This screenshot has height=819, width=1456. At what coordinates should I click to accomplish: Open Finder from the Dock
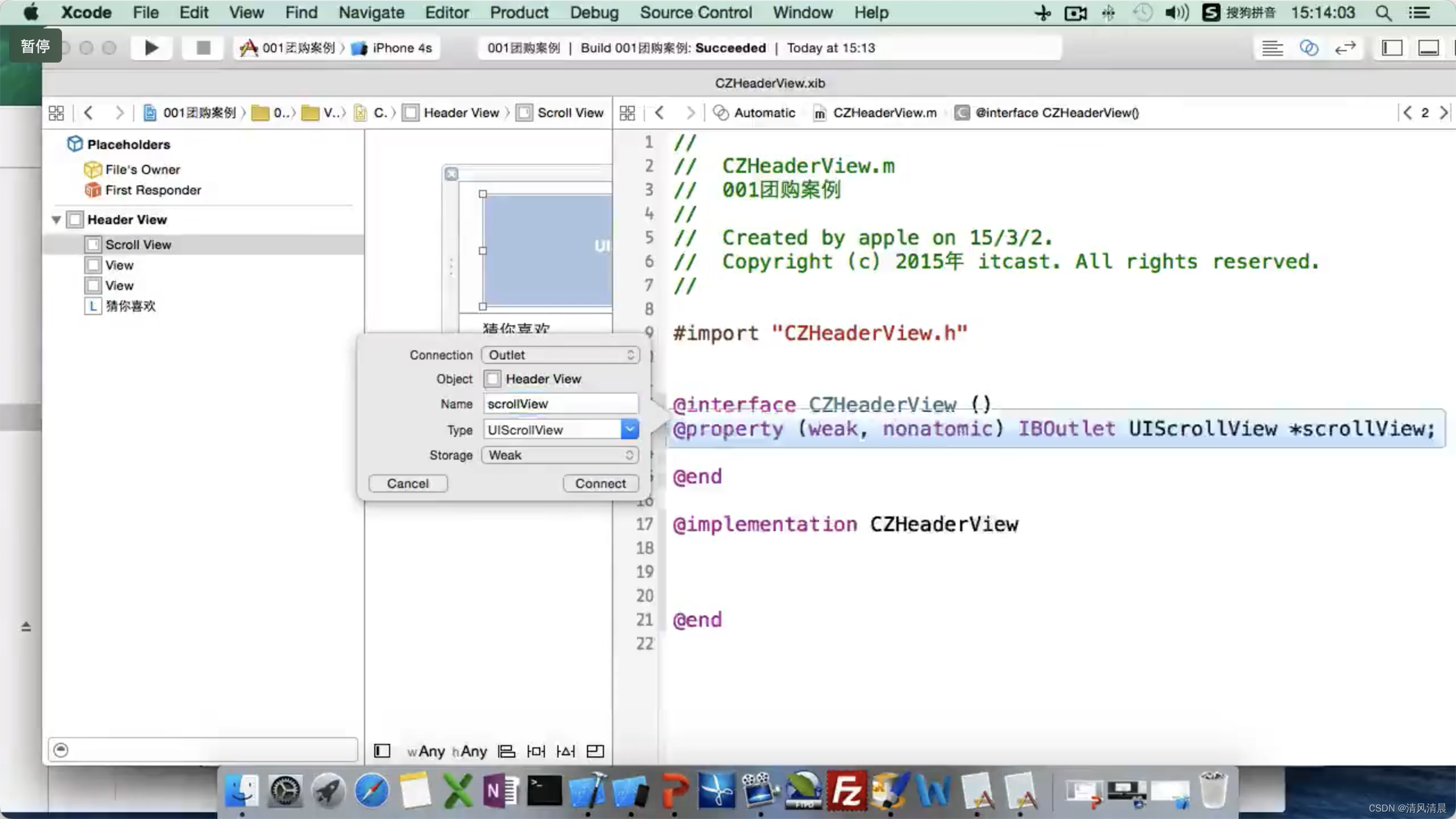[241, 791]
